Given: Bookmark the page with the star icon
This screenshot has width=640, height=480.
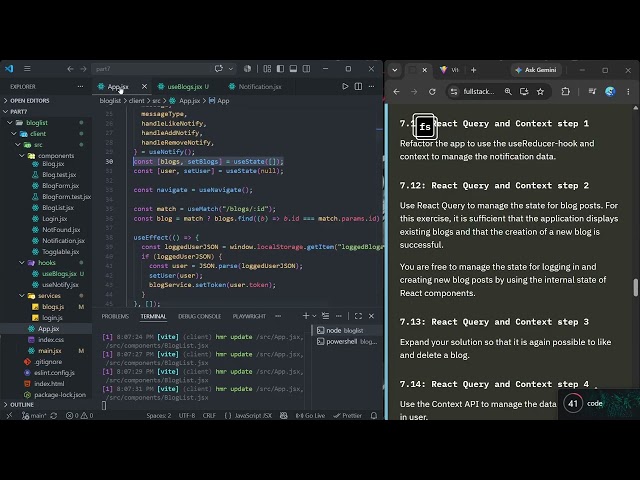Looking at the screenshot, I should click(540, 92).
